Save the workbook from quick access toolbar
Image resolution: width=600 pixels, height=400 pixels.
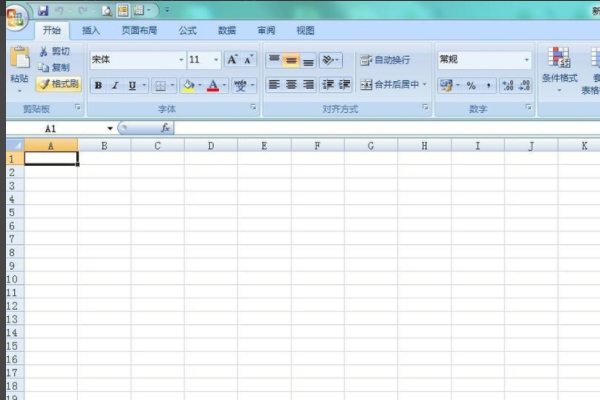click(43, 10)
